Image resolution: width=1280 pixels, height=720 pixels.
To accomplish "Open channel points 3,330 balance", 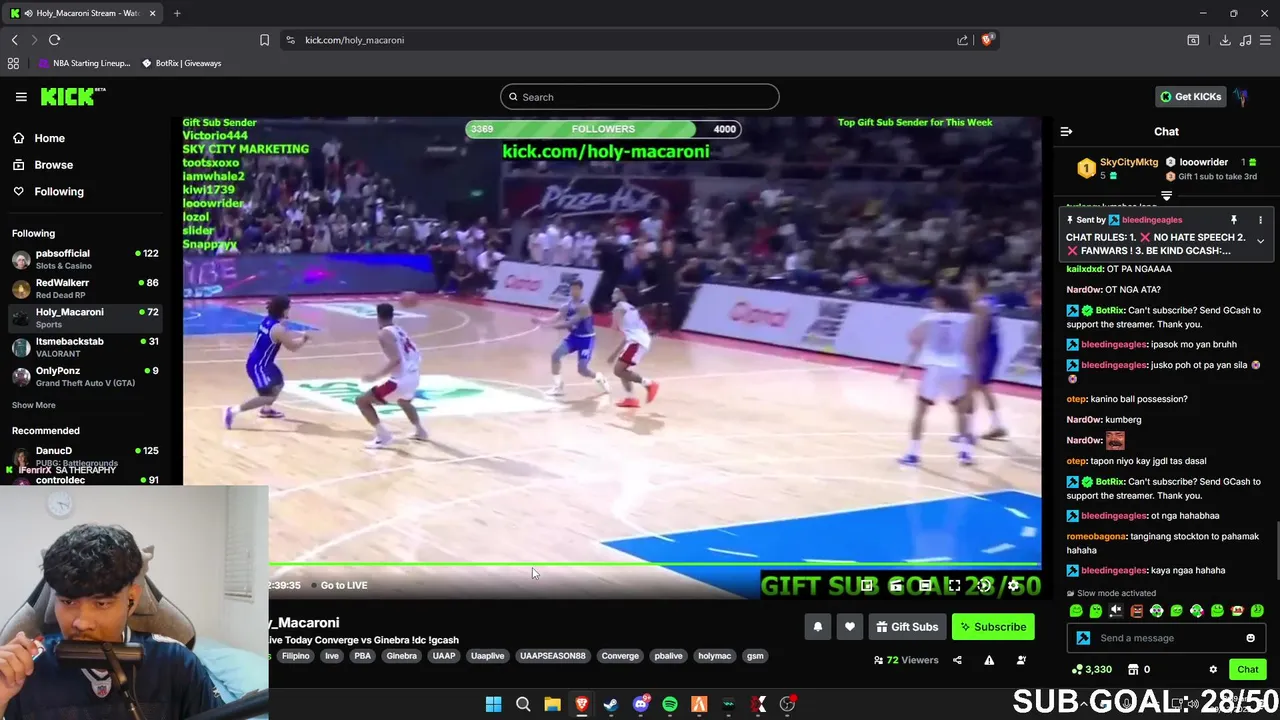I will 1092,669.
